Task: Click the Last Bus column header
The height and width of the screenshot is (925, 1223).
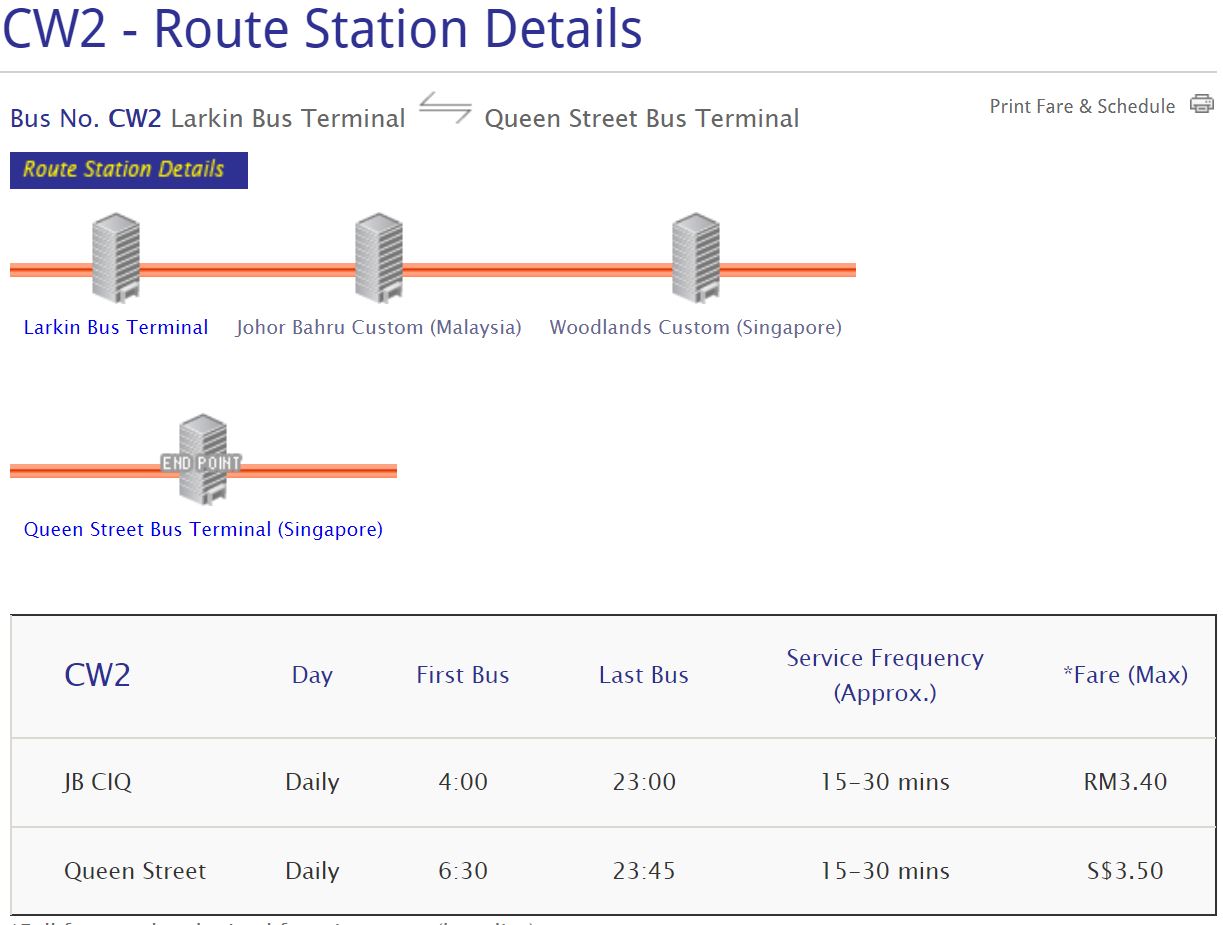Action: coord(643,675)
